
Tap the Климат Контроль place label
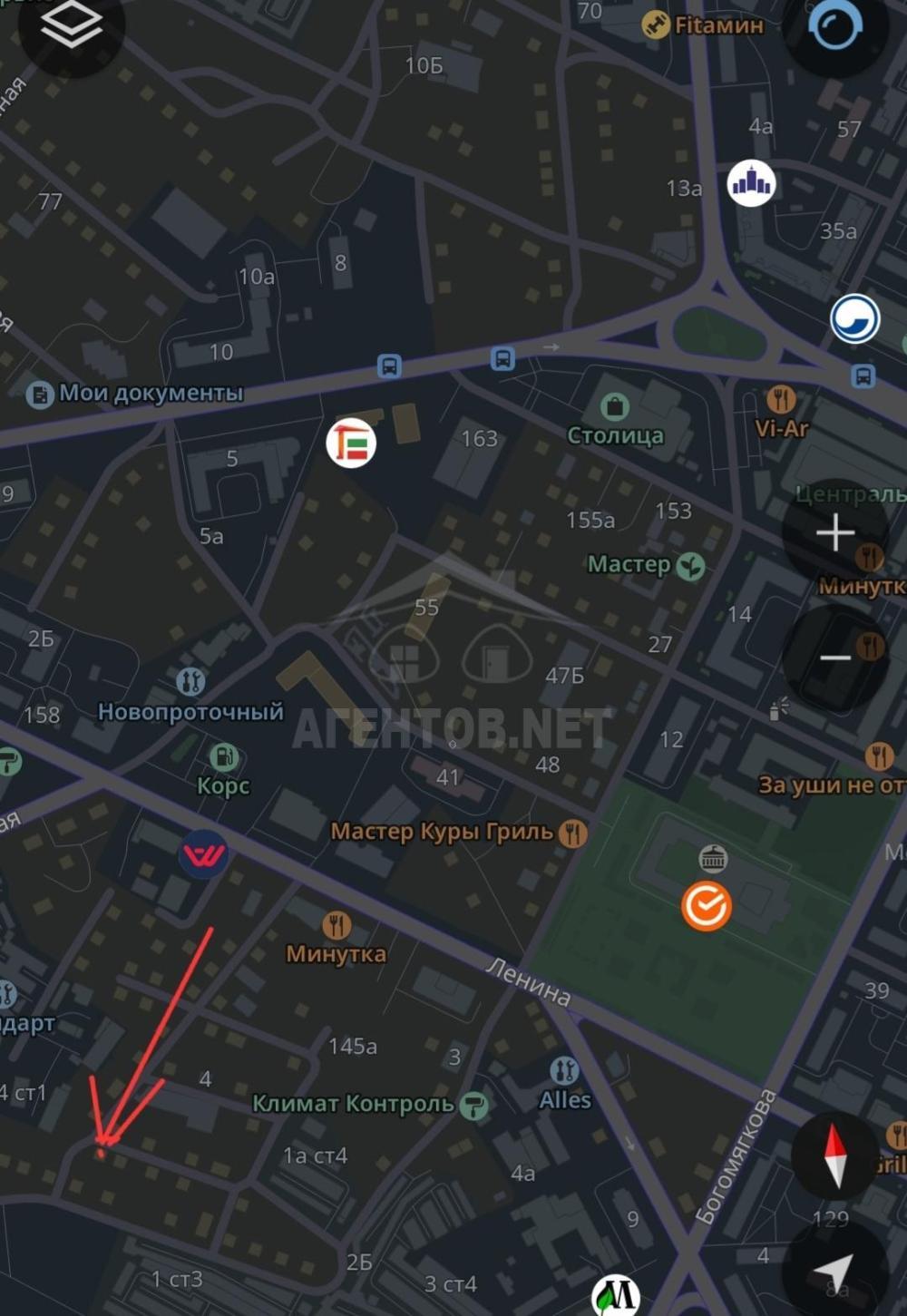(353, 1104)
